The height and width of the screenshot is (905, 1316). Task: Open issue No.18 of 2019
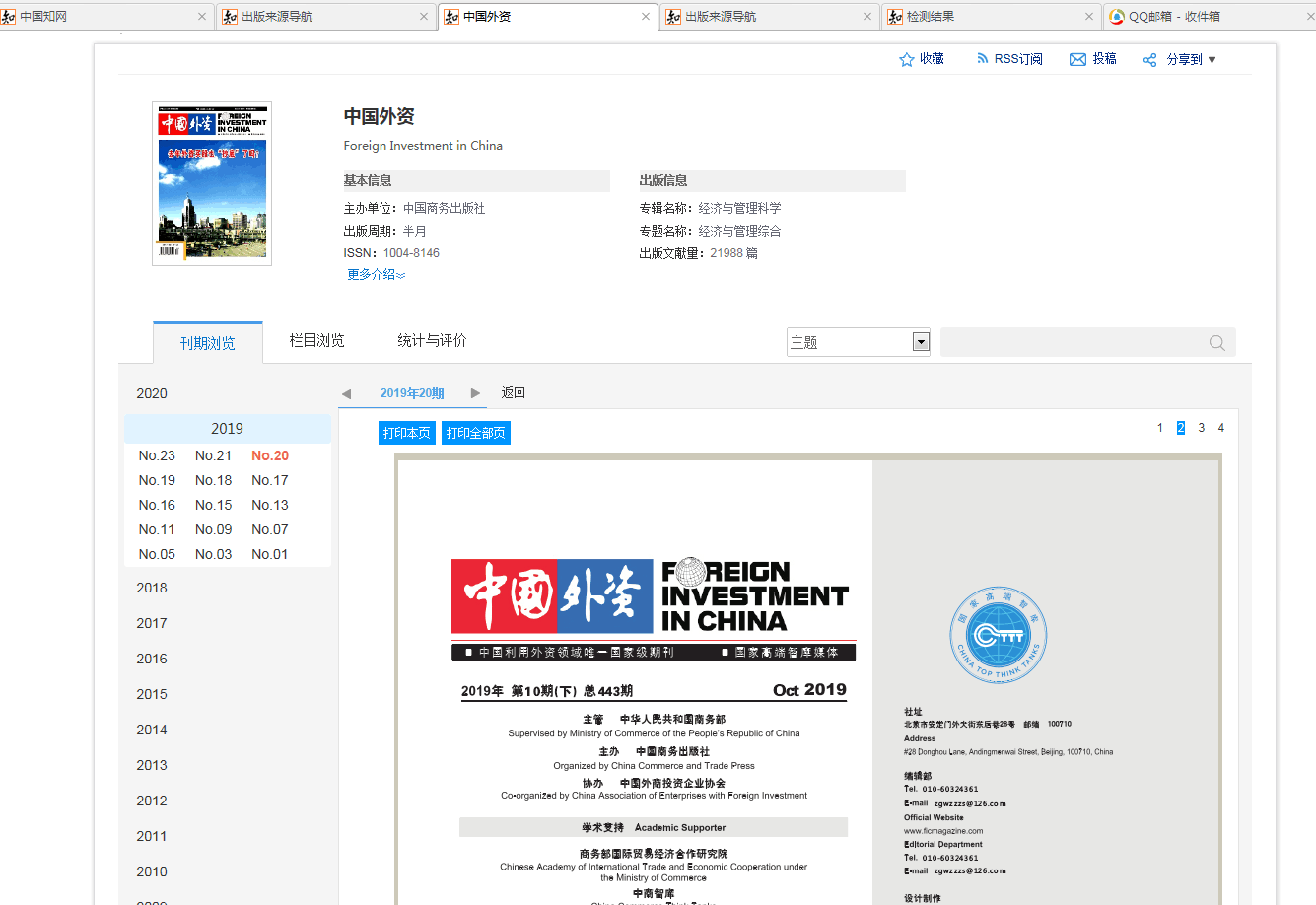(x=213, y=480)
